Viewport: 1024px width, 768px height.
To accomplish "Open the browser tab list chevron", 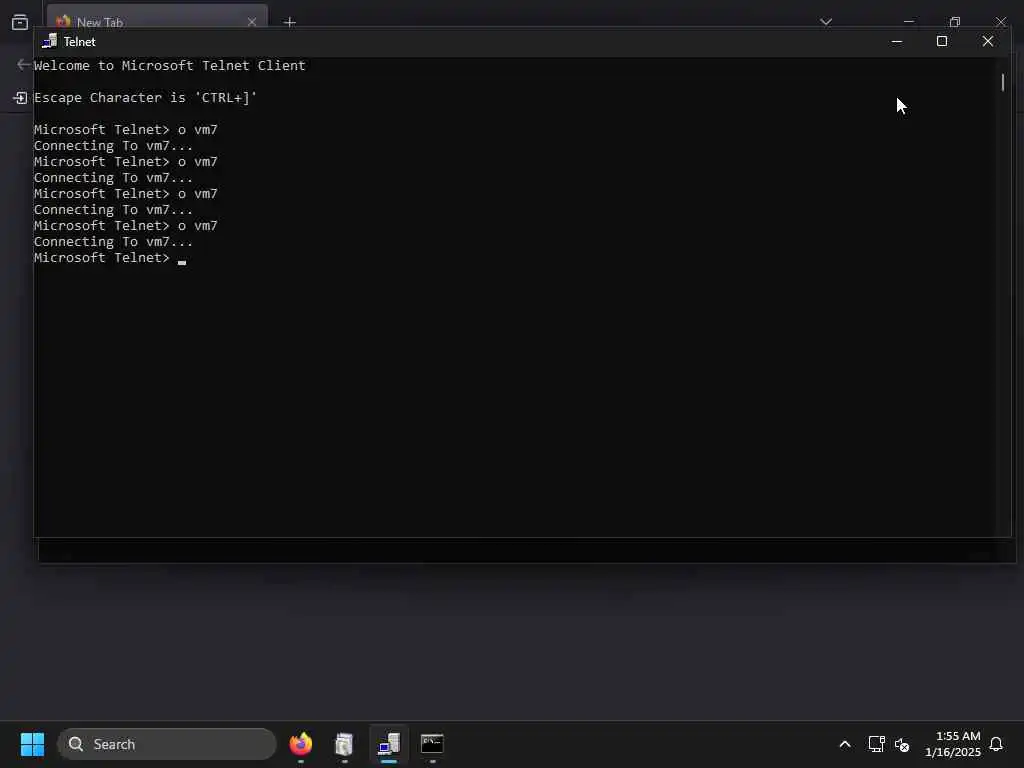I will pos(825,22).
